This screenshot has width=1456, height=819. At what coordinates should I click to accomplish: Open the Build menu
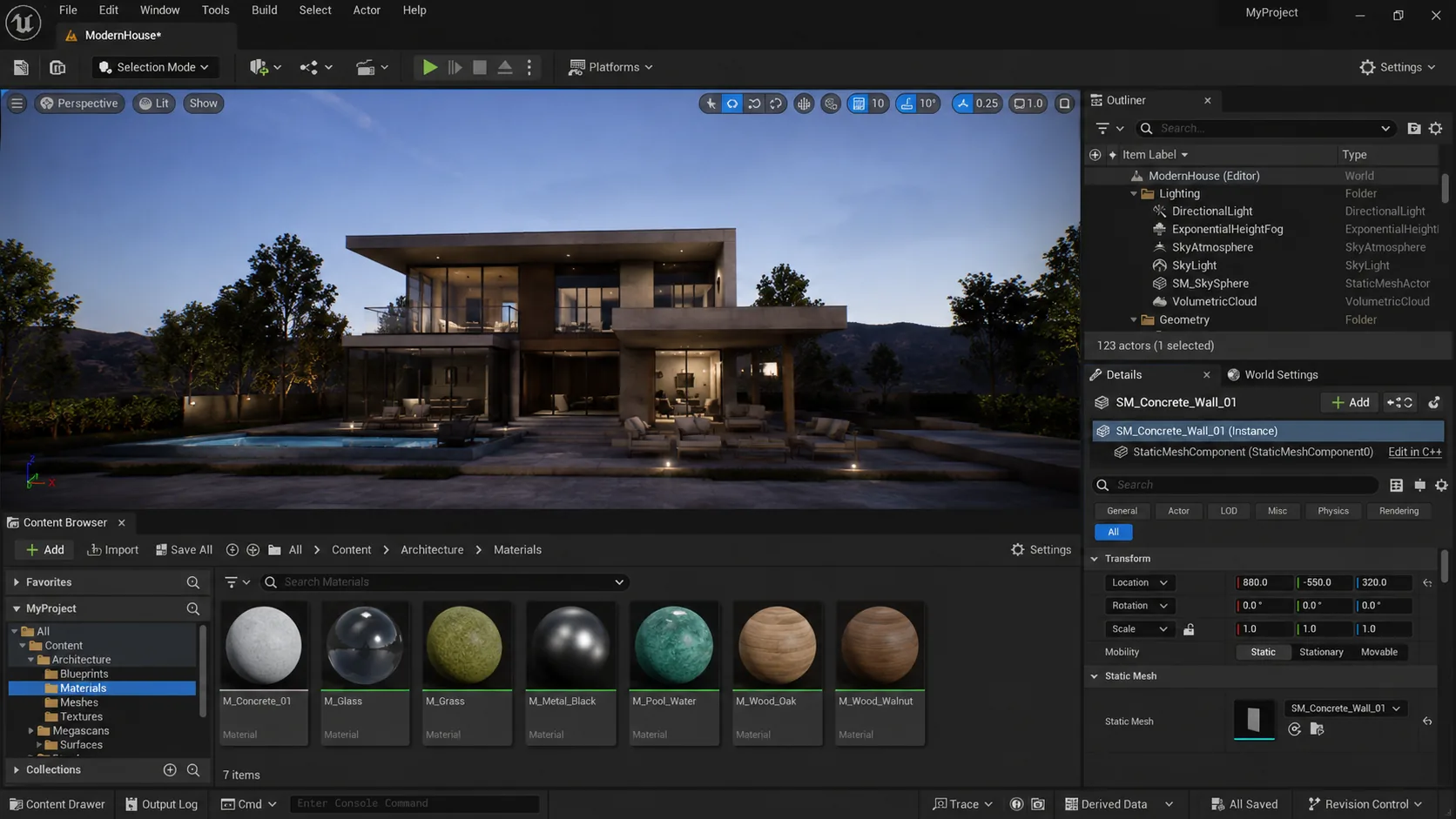(264, 10)
